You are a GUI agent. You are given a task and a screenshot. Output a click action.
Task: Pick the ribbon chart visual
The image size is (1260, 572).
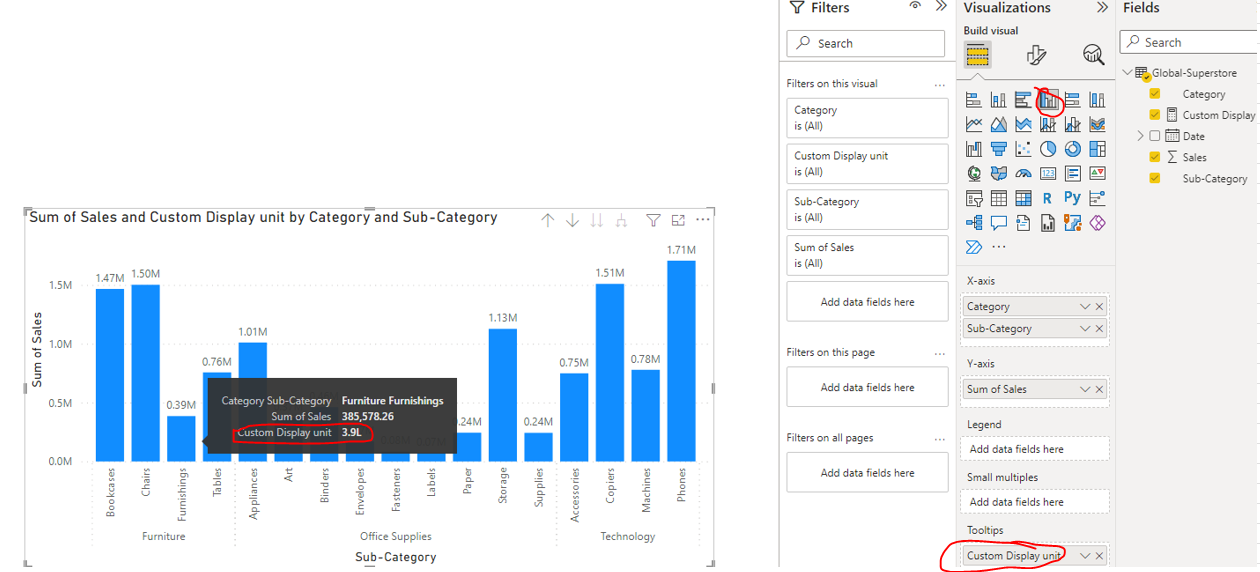click(x=1097, y=124)
